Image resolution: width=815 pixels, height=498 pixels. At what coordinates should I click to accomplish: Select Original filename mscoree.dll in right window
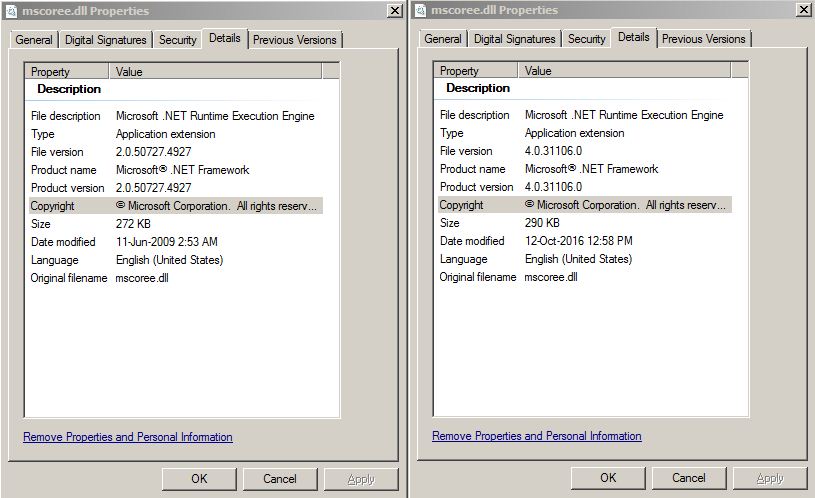(551, 277)
